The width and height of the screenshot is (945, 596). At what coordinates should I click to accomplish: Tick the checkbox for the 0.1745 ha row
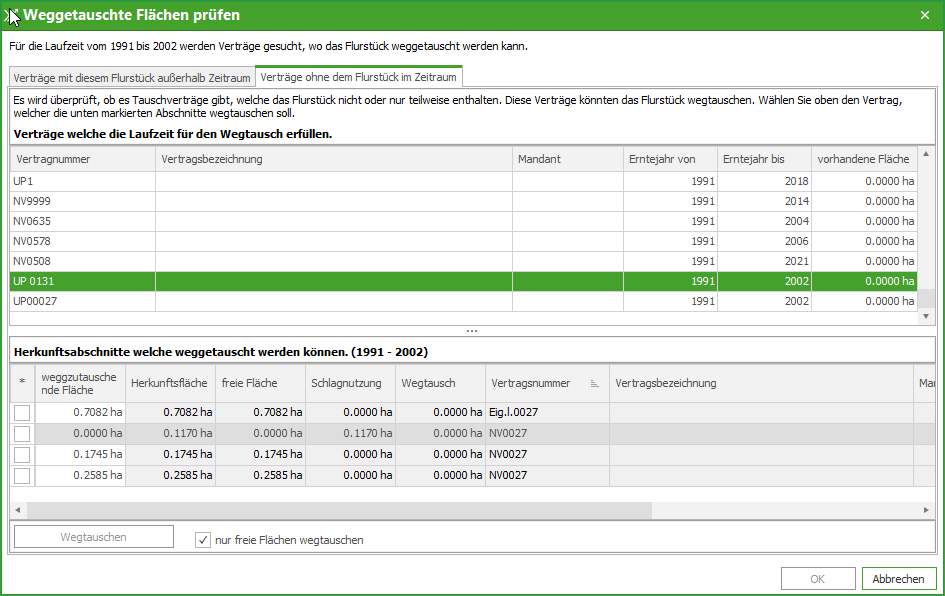[22, 455]
